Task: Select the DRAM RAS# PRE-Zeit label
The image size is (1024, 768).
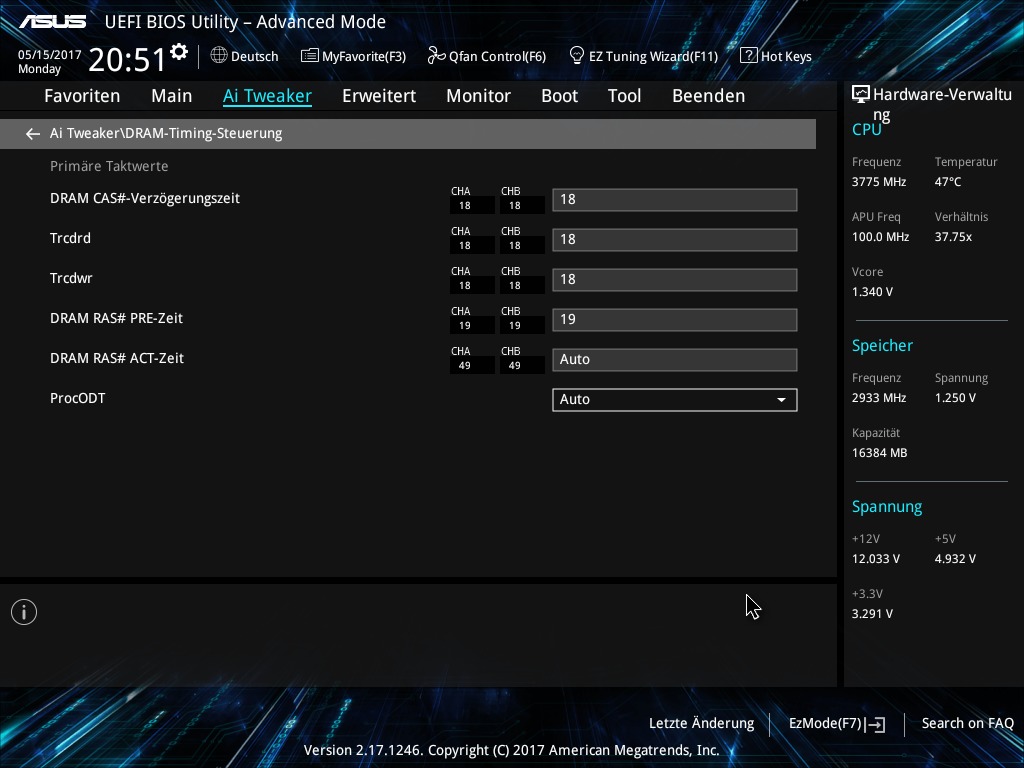Action: pos(116,318)
